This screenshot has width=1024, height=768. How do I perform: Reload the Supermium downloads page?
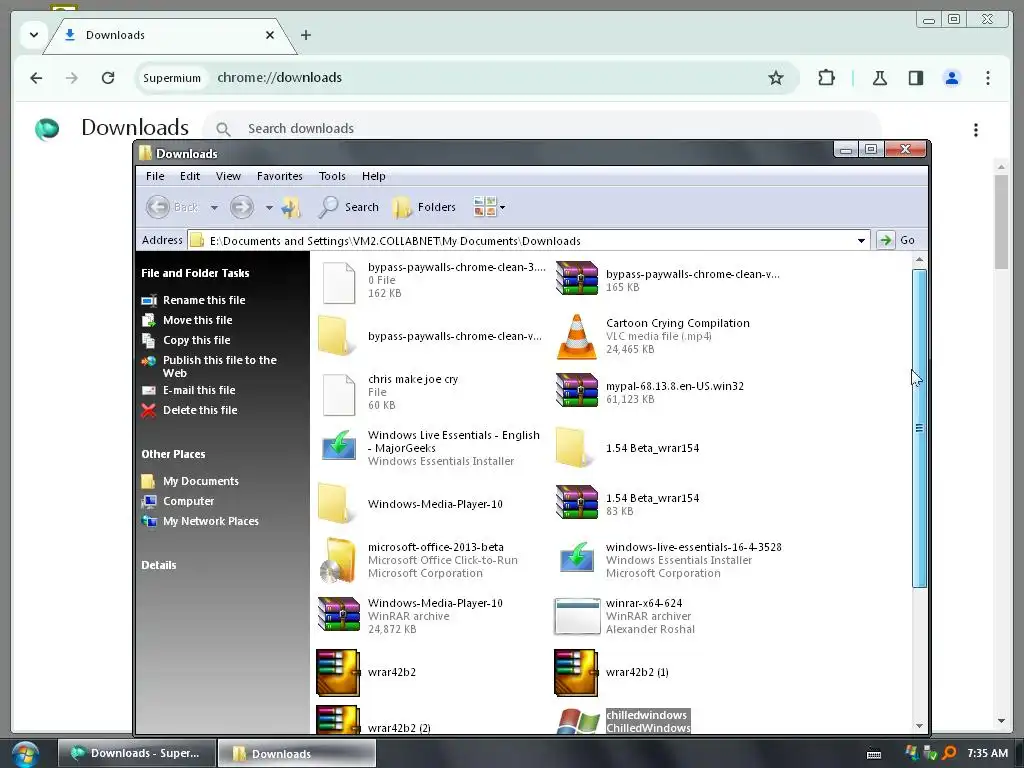click(108, 78)
